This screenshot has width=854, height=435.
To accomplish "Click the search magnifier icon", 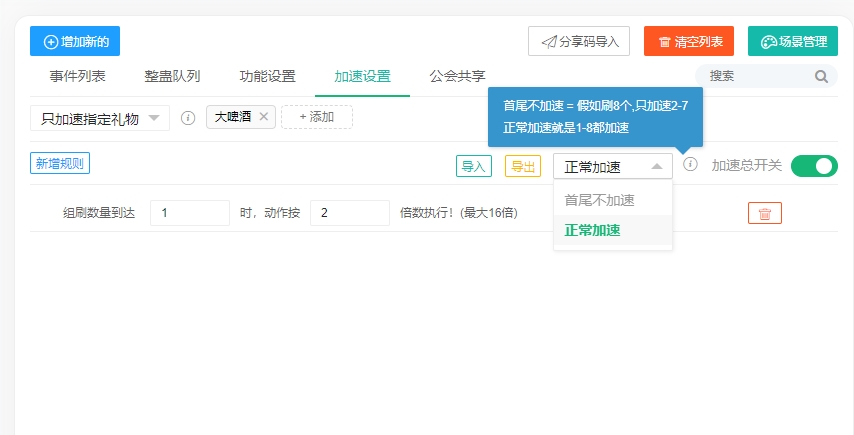I will pos(821,76).
